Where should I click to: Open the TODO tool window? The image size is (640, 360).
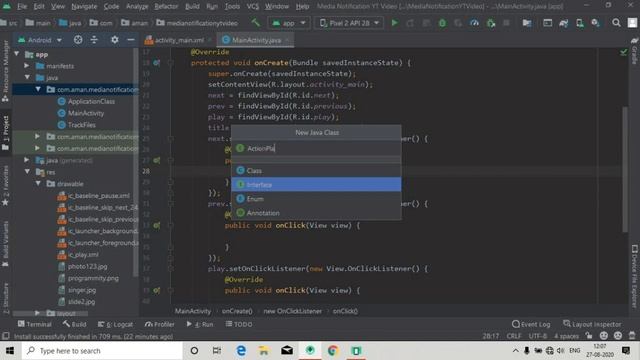[x=239, y=324]
